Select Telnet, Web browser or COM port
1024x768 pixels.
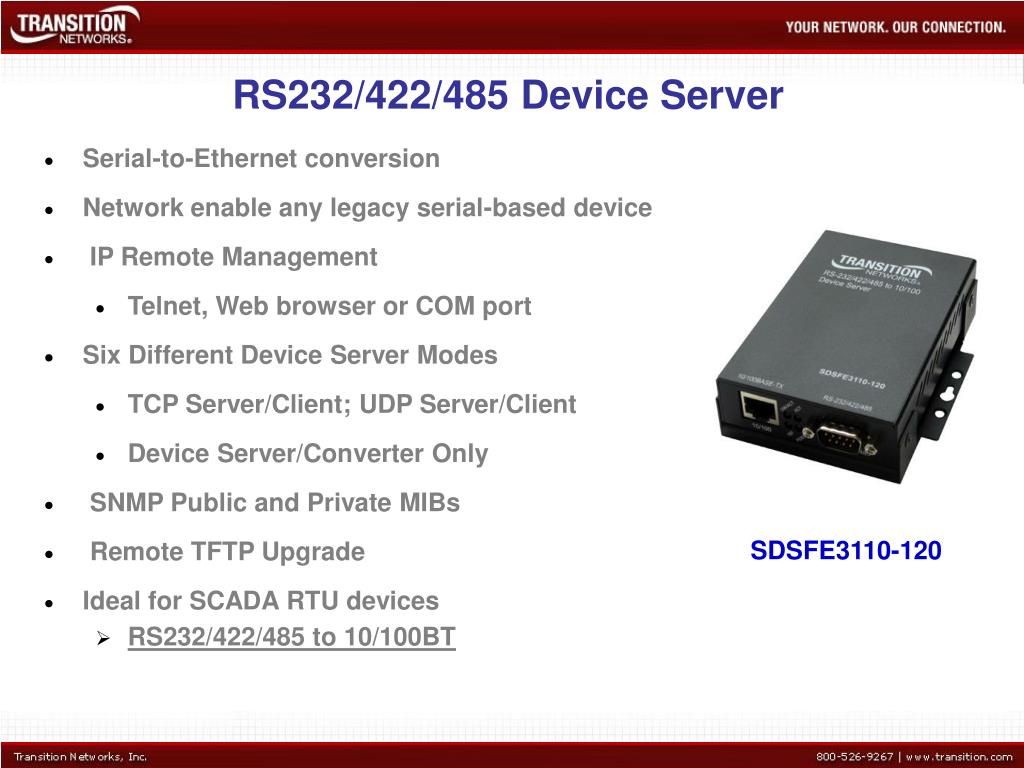pos(329,306)
